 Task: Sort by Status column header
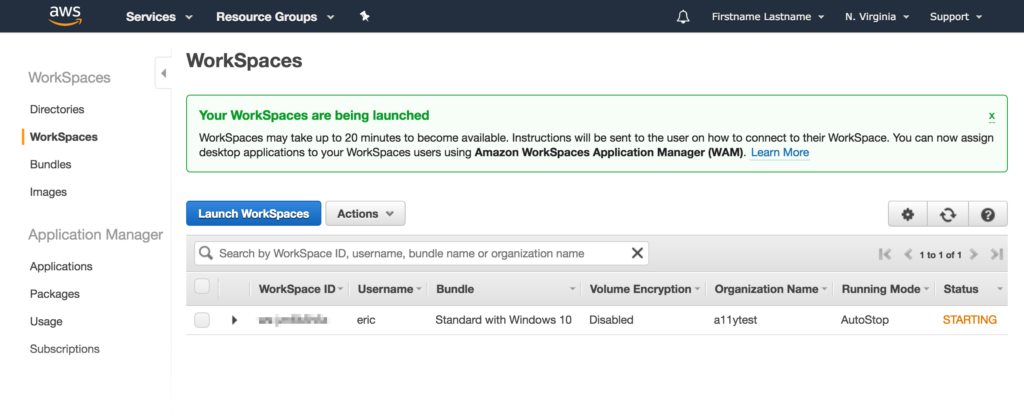[x=972, y=289]
